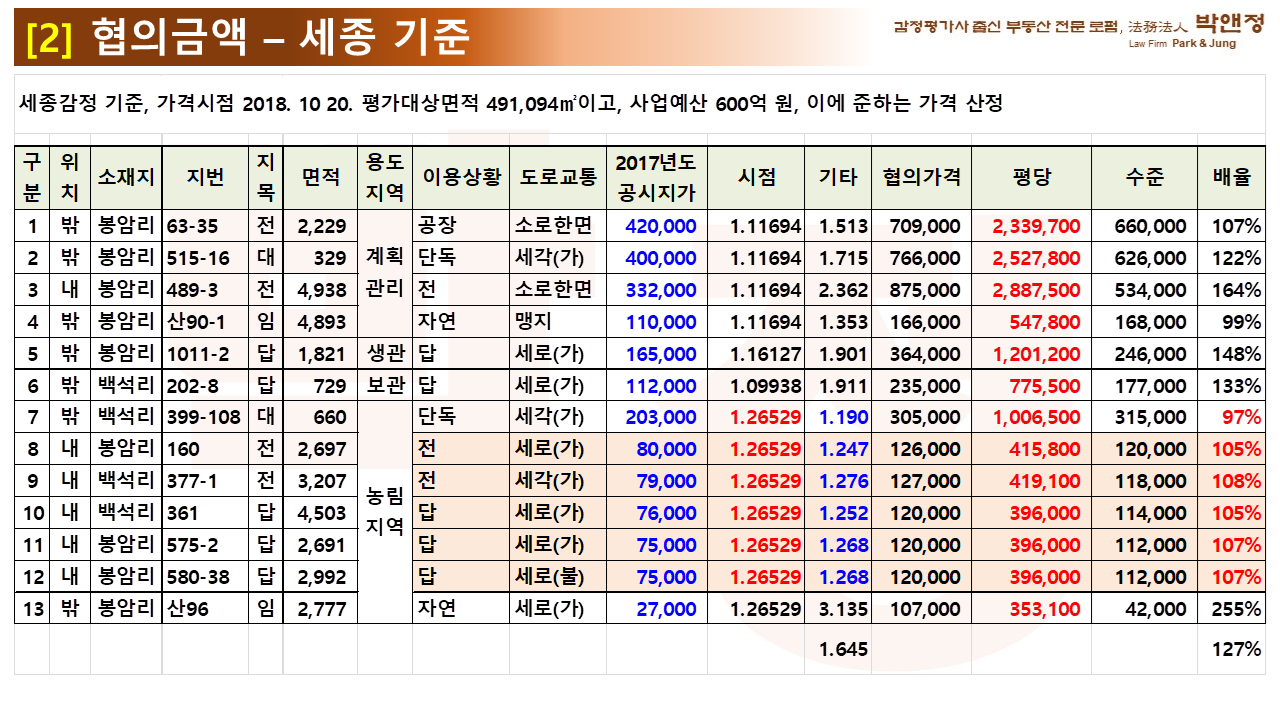Select the 2017년도 공시지가 column header
The image size is (1280, 720).
pyautogui.click(x=656, y=177)
